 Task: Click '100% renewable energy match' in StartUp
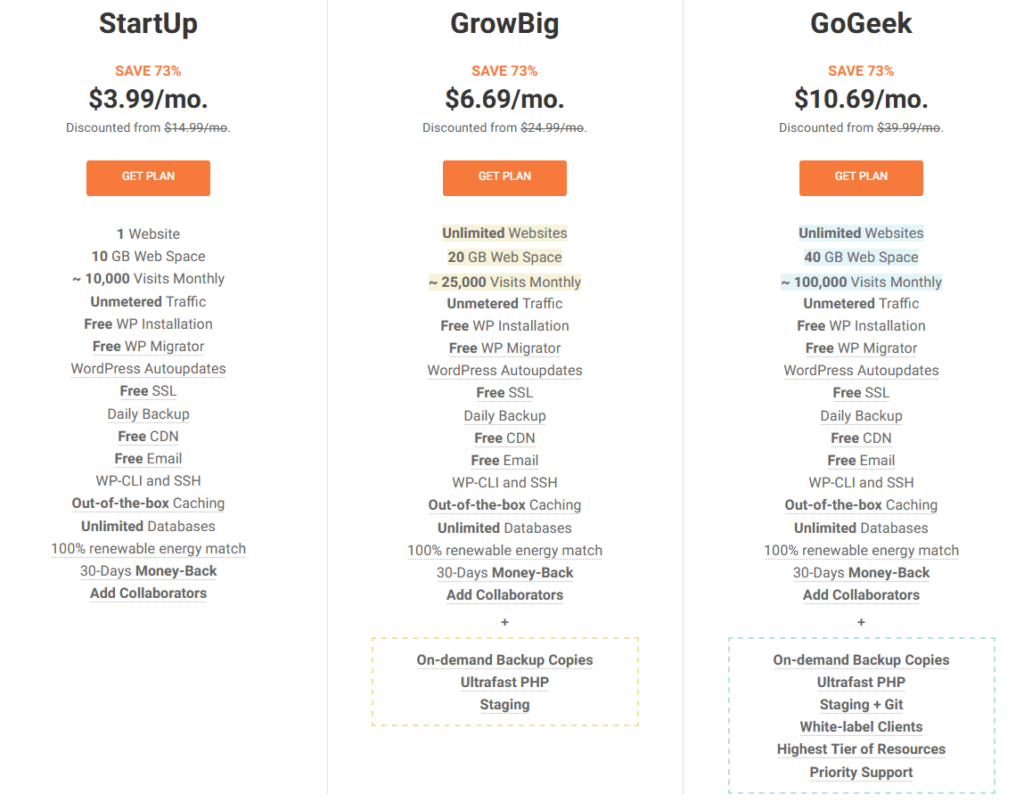[x=148, y=549]
